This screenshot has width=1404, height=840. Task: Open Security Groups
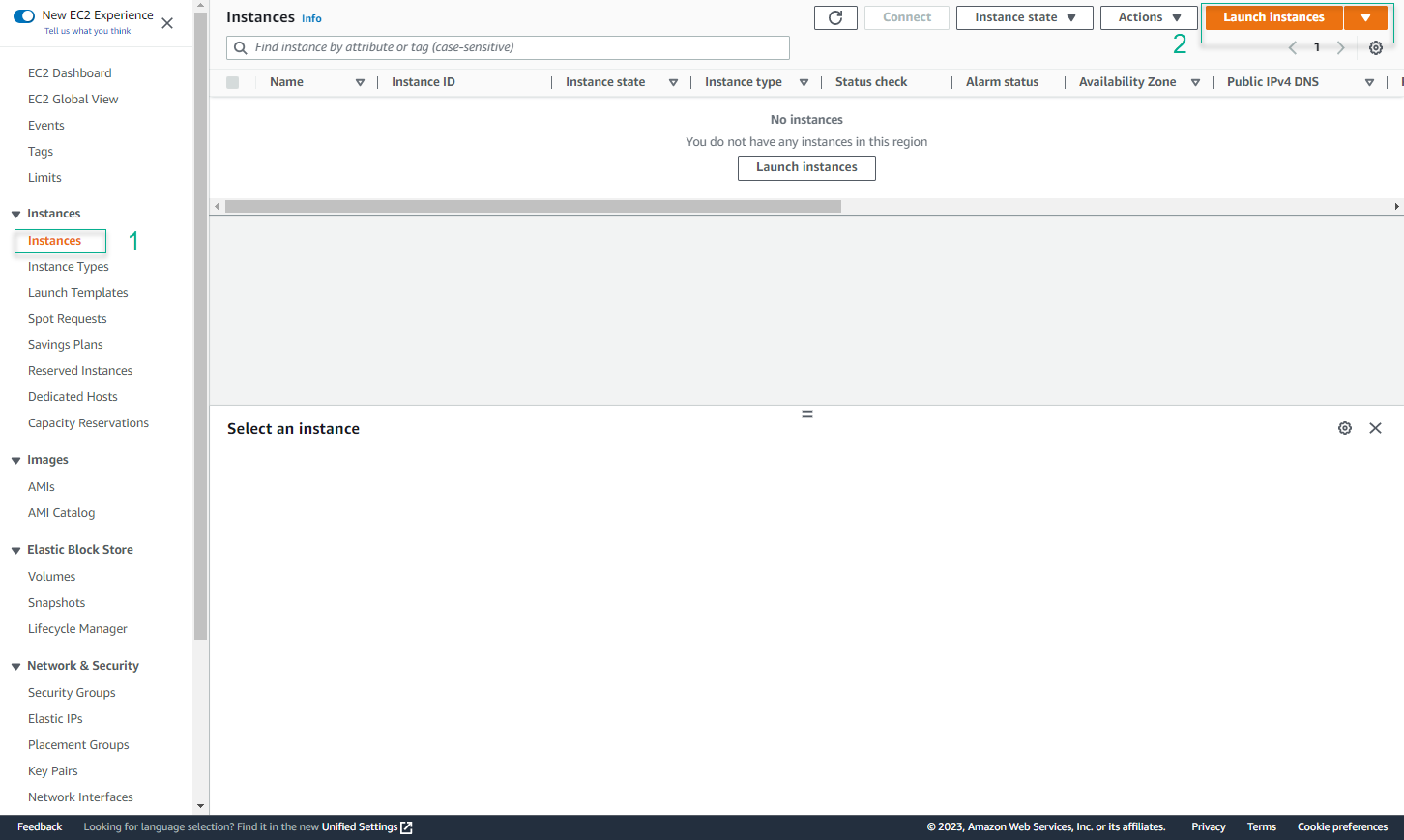72,693
